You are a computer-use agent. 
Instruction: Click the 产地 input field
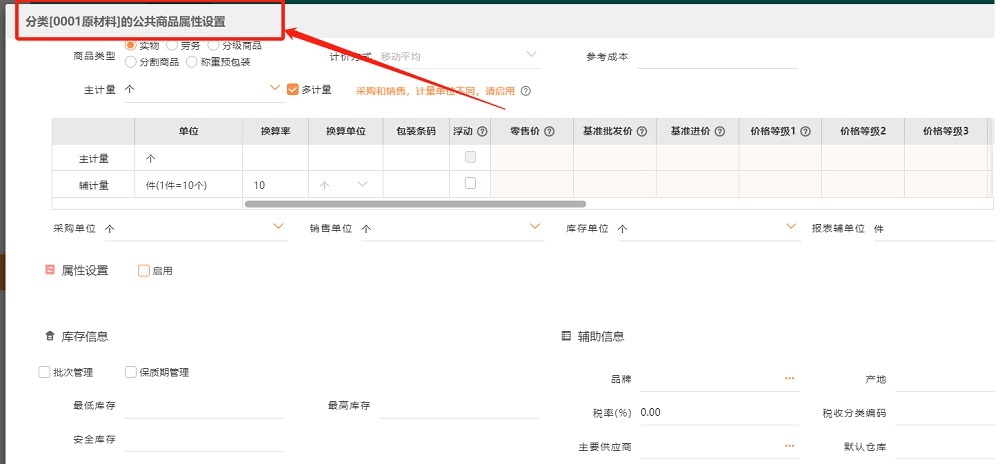(x=946, y=380)
